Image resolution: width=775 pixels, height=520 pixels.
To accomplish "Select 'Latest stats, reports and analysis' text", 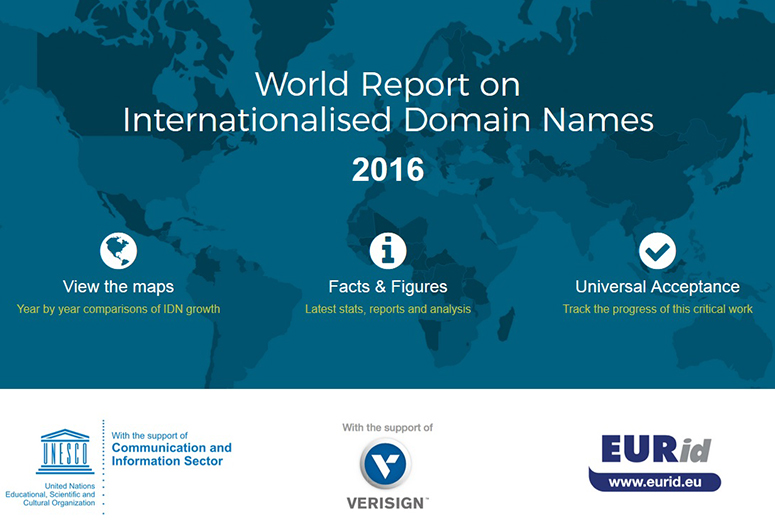I will pos(388,309).
